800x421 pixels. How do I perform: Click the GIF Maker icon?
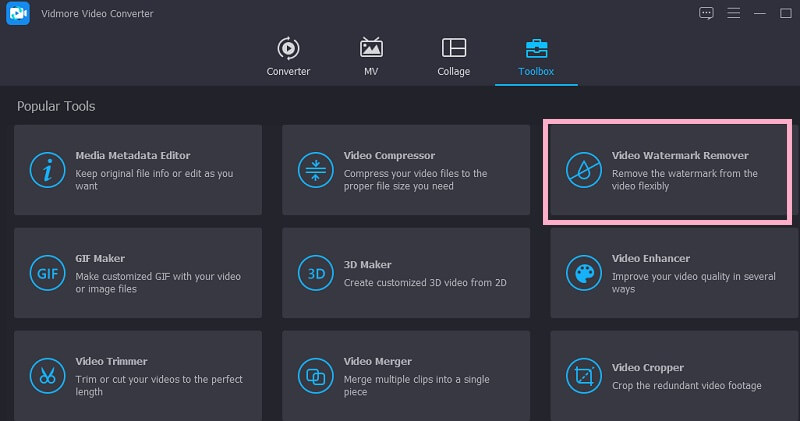[x=46, y=273]
